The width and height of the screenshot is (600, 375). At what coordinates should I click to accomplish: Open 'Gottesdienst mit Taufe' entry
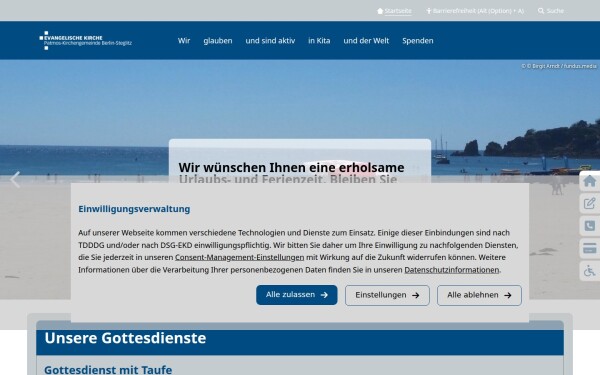(108, 370)
